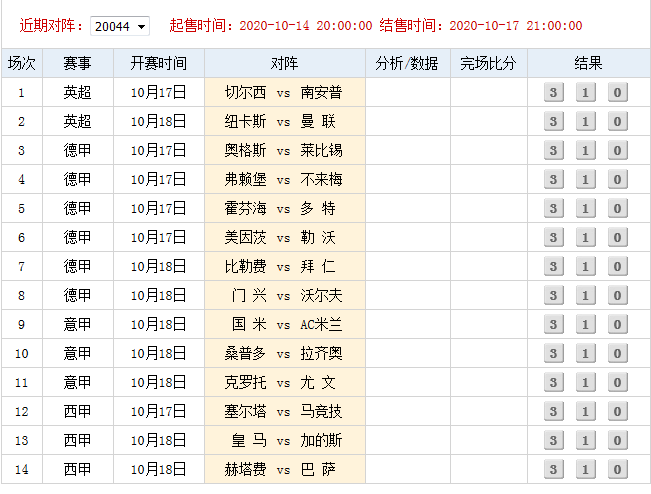Select result 1 for 奥格斯 vs 莱比锡
Viewport: 651px width, 494px height.
coord(585,150)
